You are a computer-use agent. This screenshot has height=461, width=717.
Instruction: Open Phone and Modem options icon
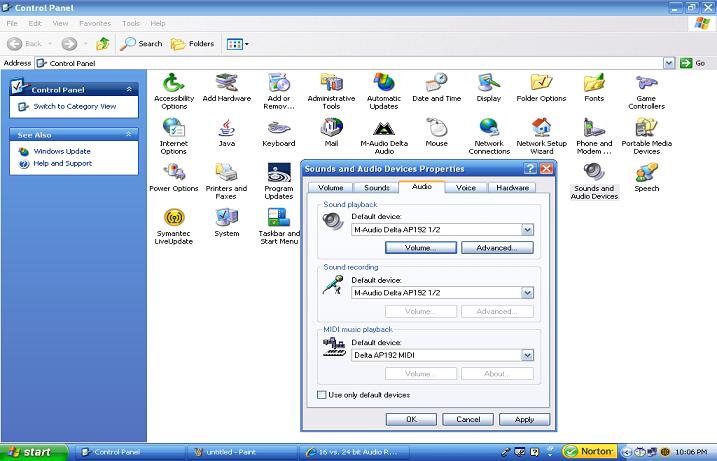(594, 136)
